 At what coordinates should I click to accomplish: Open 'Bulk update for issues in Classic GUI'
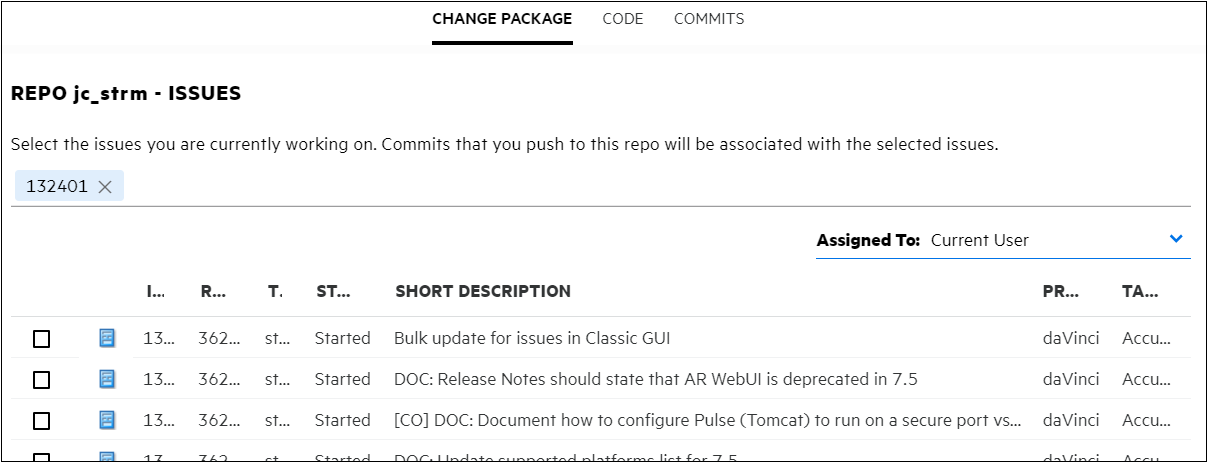click(532, 338)
